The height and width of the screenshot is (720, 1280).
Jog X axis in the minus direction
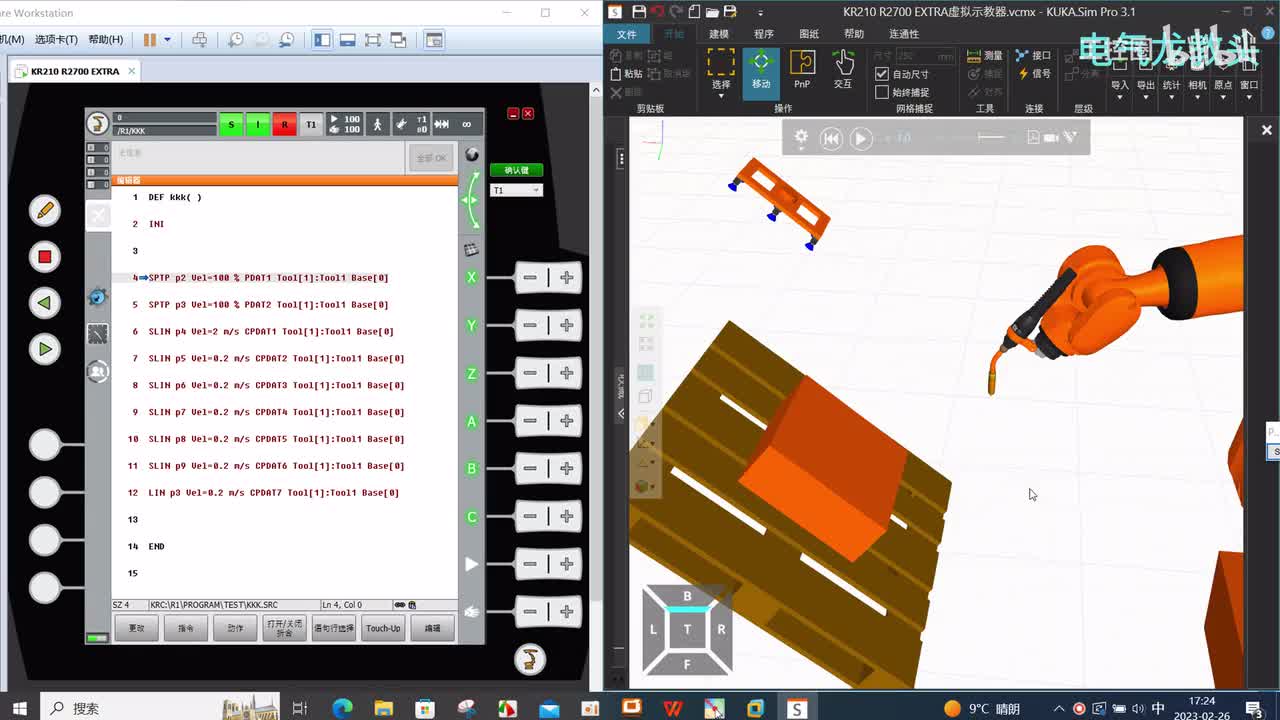530,278
